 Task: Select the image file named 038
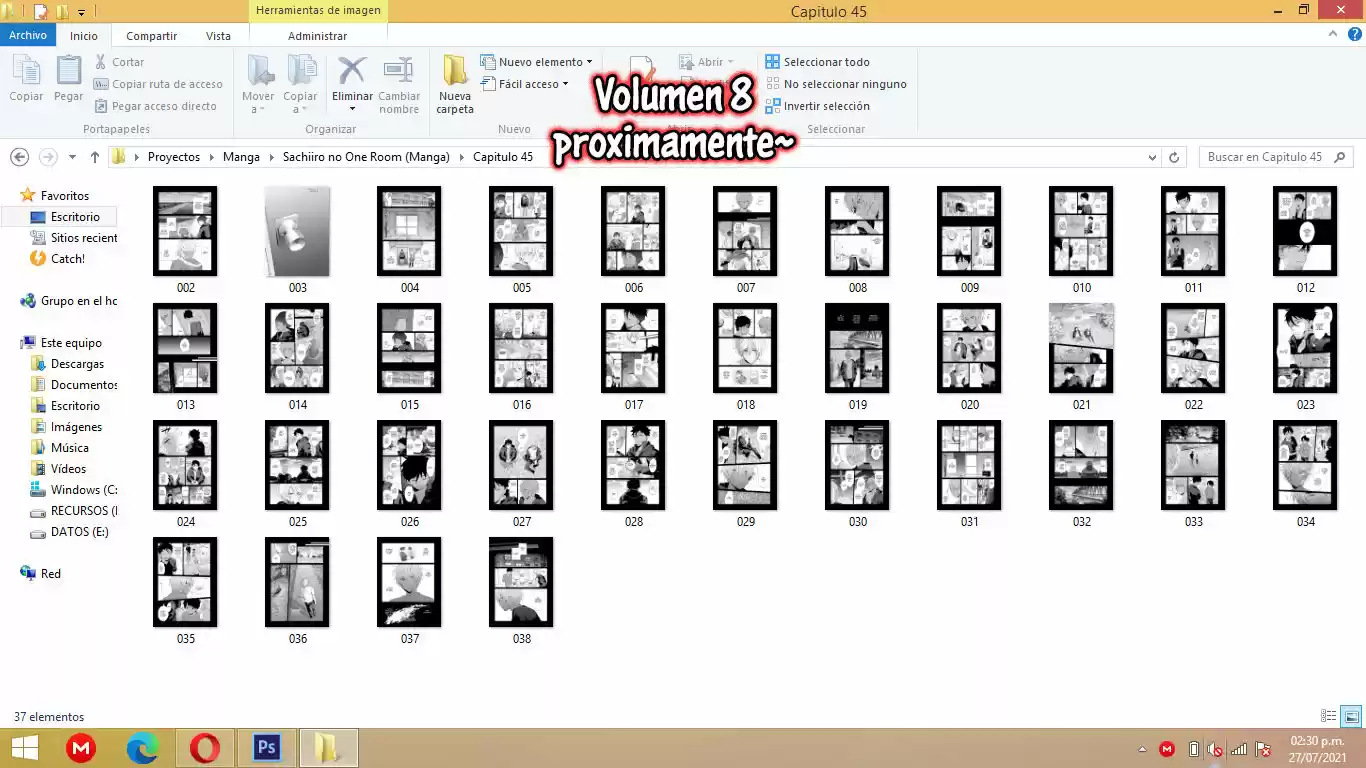[x=521, y=592]
